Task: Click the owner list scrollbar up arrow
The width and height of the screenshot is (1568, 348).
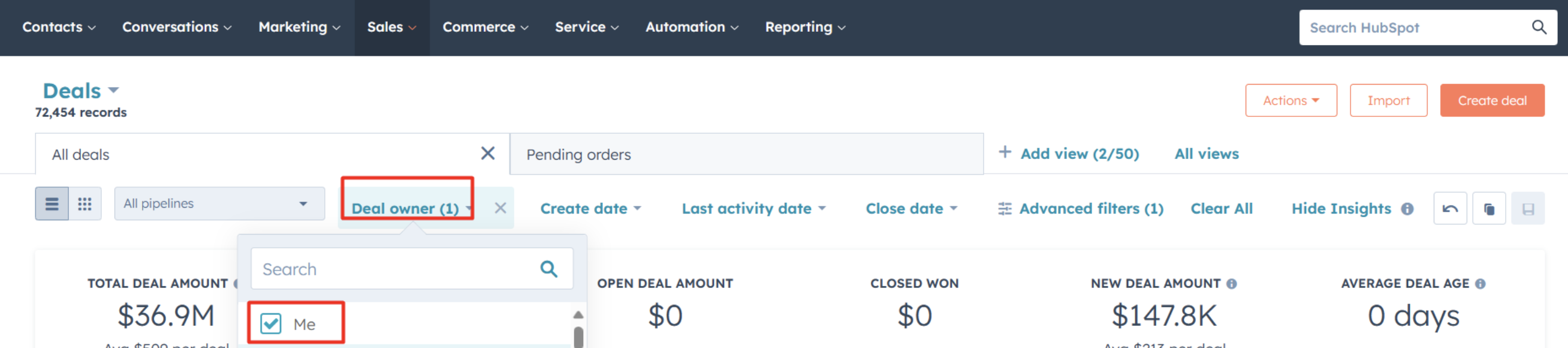Action: 578,315
